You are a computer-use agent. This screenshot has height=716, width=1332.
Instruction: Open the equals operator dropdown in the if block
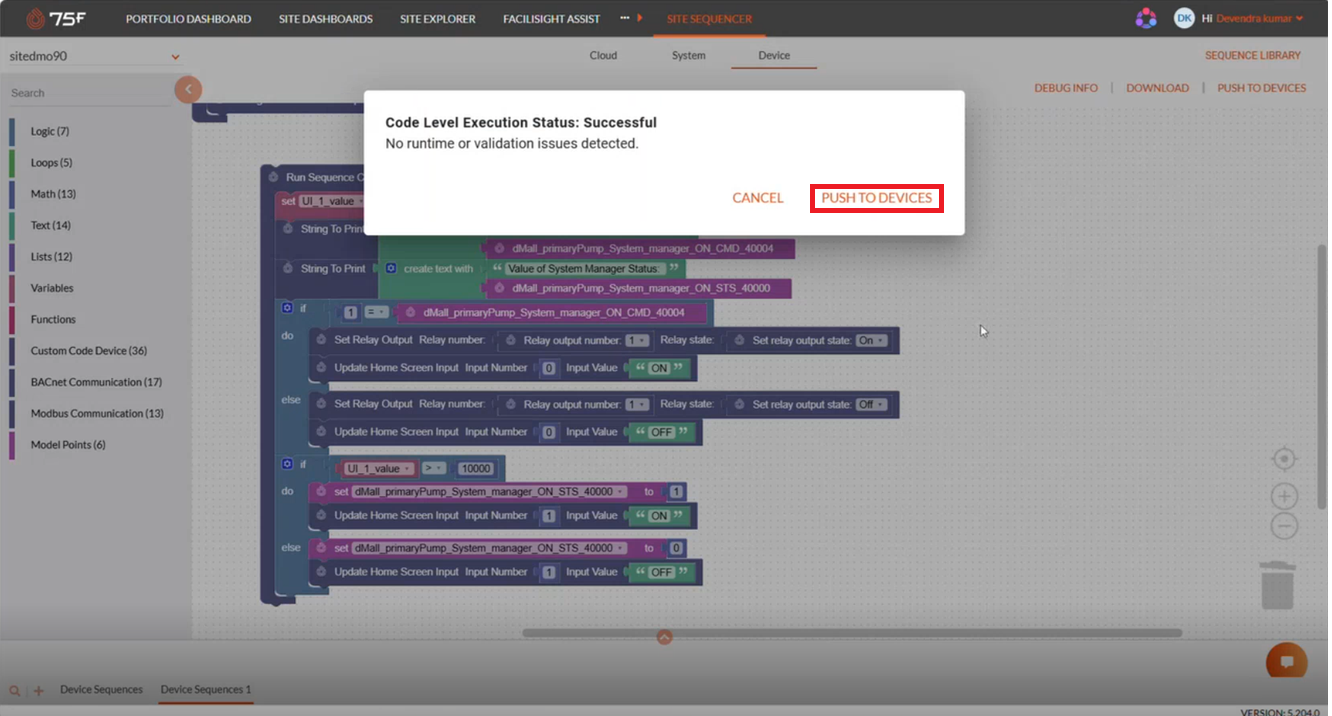click(x=376, y=312)
